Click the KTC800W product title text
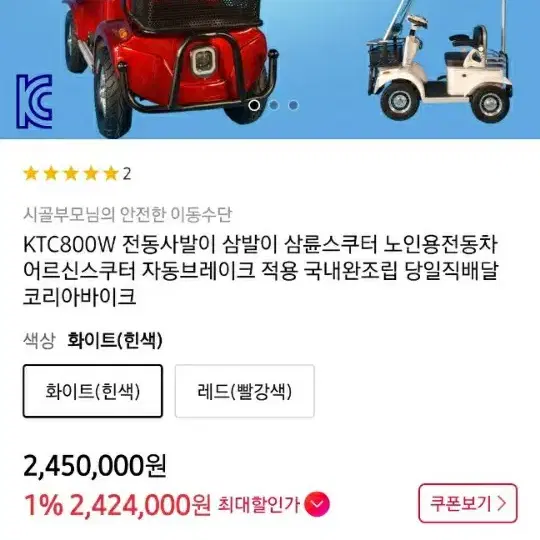540x540 pixels. click(x=261, y=270)
